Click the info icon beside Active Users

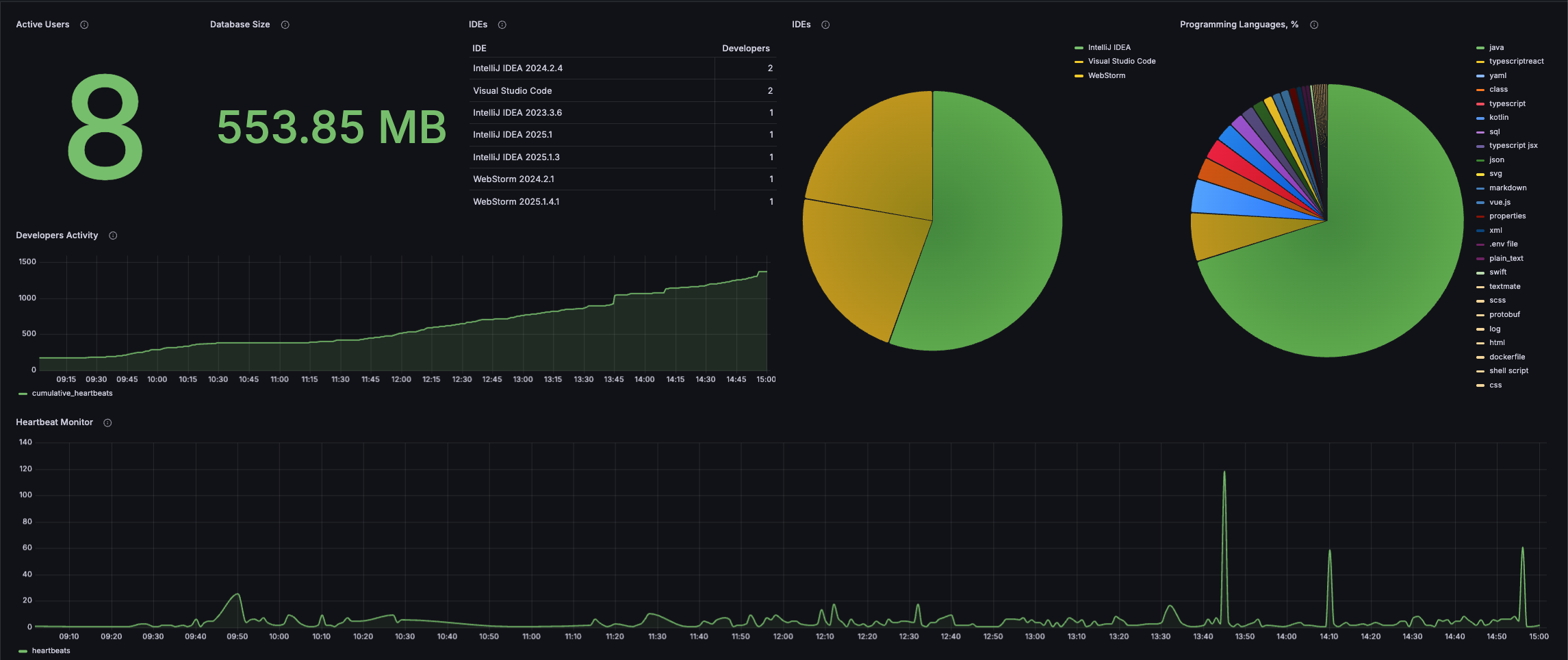pos(84,25)
